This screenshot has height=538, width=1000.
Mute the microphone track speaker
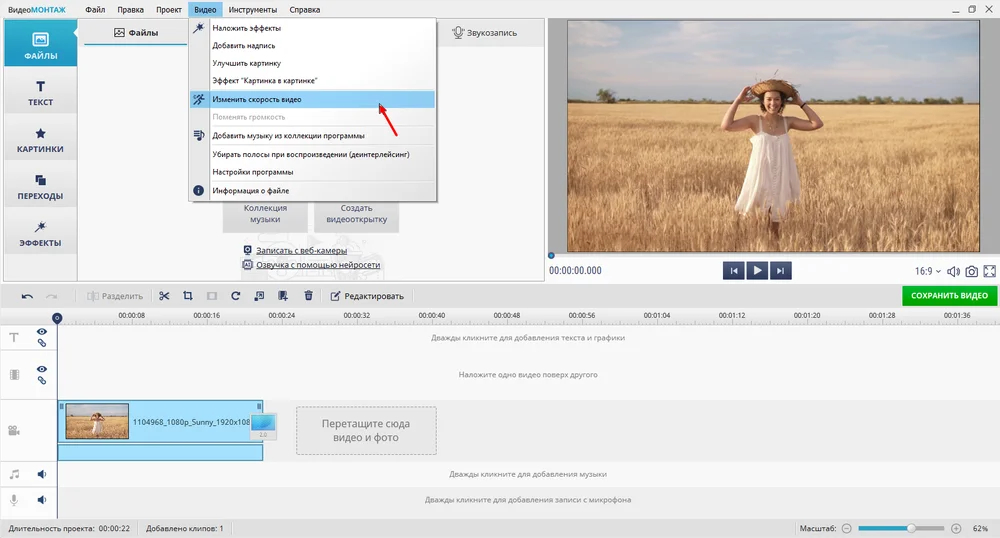pyautogui.click(x=41, y=500)
